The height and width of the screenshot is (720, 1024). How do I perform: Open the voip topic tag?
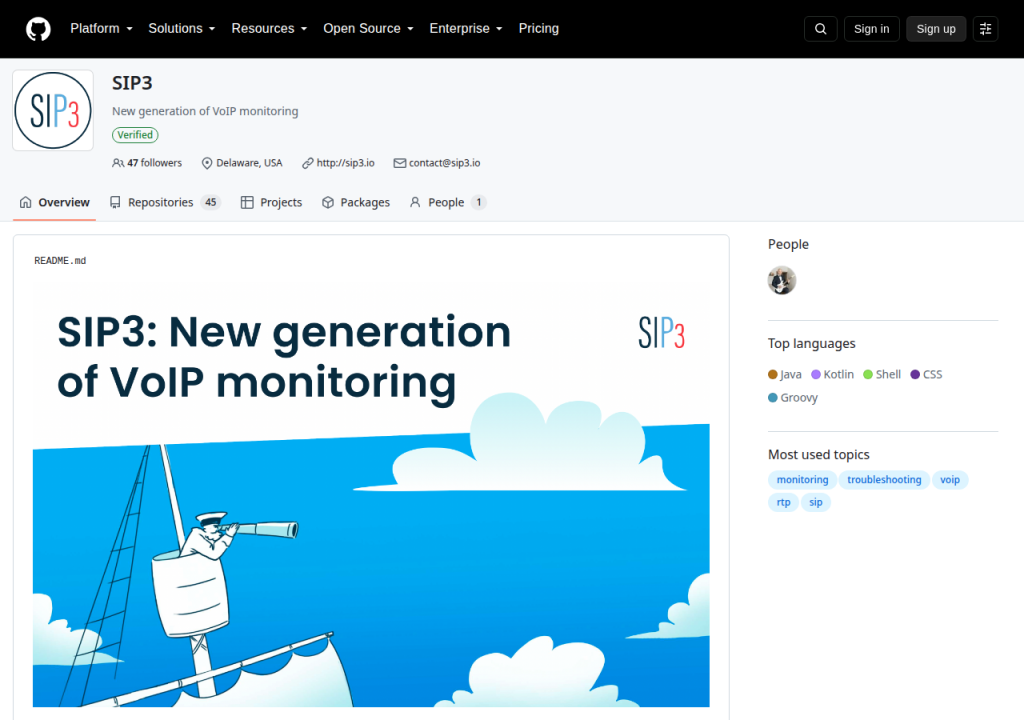(x=950, y=480)
